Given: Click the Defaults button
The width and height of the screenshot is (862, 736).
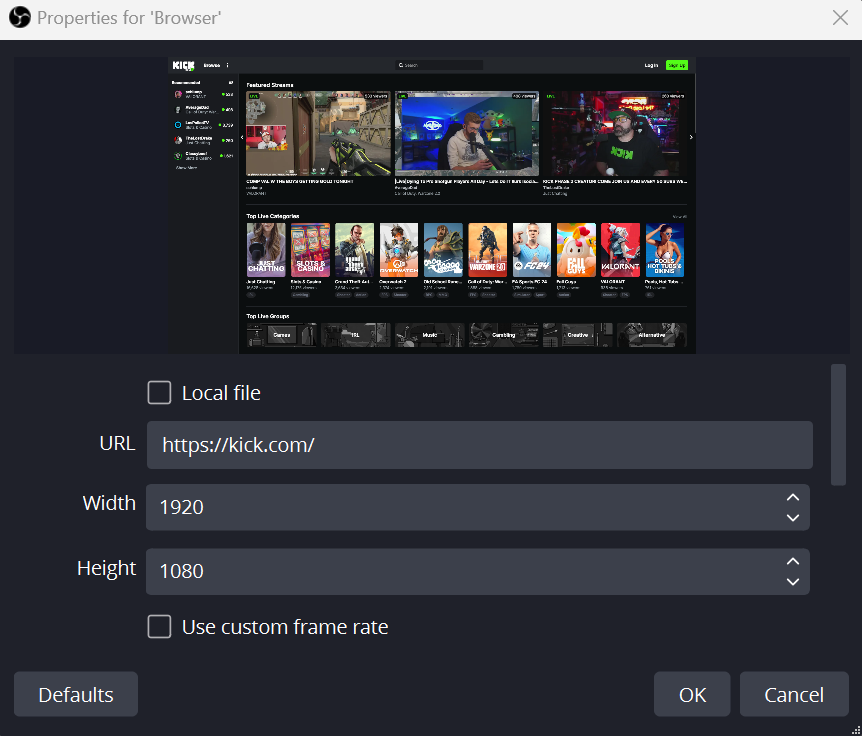Looking at the screenshot, I should [75, 693].
